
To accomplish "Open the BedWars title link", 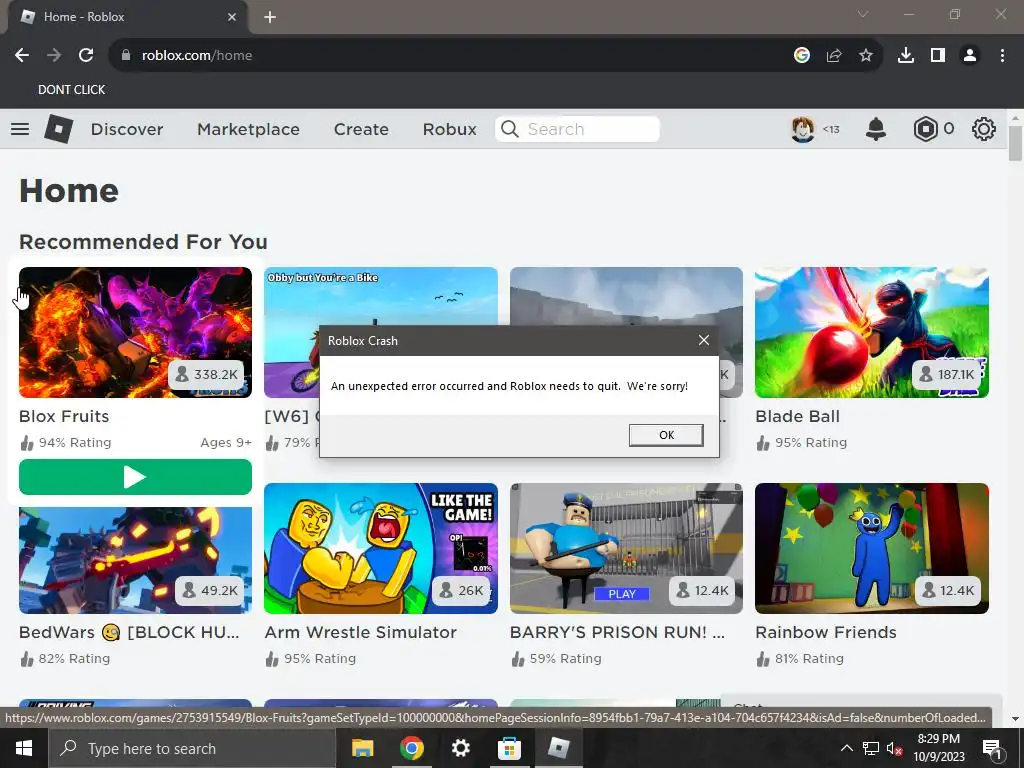I will point(129,632).
